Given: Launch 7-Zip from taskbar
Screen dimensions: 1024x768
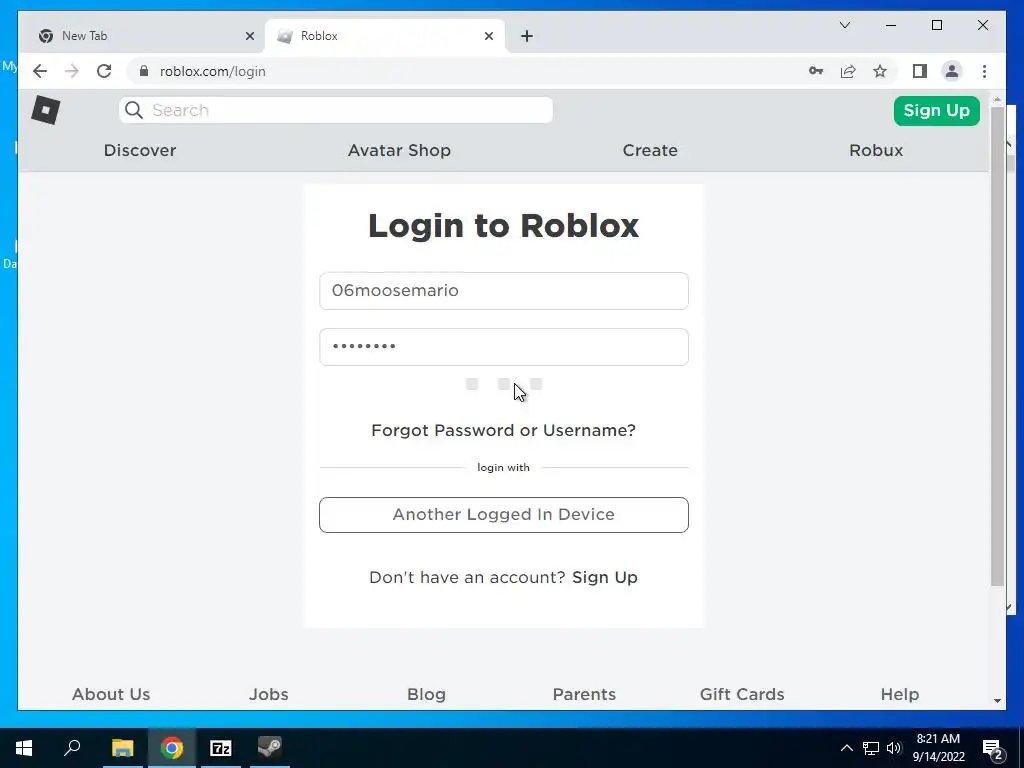Looking at the screenshot, I should tap(221, 748).
